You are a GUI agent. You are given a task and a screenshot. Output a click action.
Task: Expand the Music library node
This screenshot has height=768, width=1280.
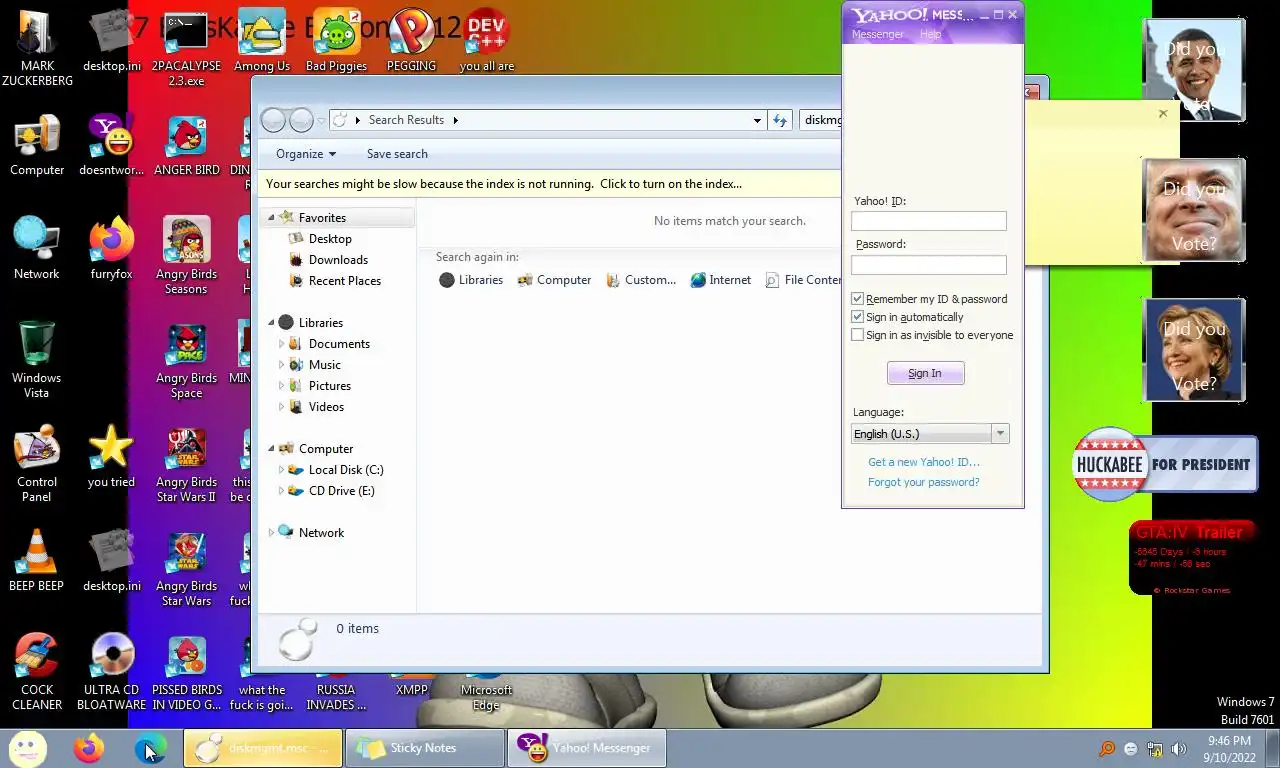(x=281, y=365)
